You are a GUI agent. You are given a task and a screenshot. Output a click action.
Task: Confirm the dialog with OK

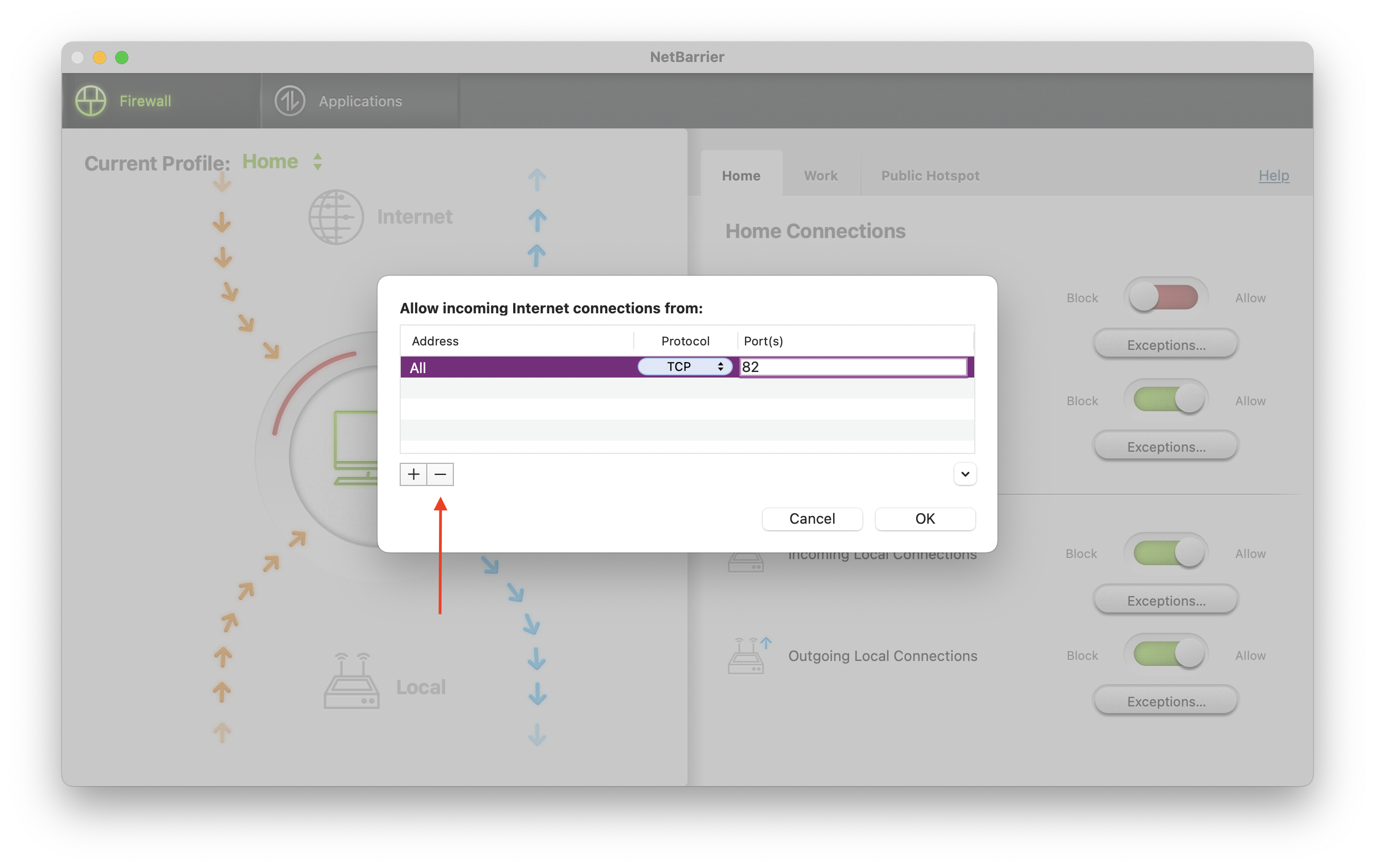coord(925,519)
